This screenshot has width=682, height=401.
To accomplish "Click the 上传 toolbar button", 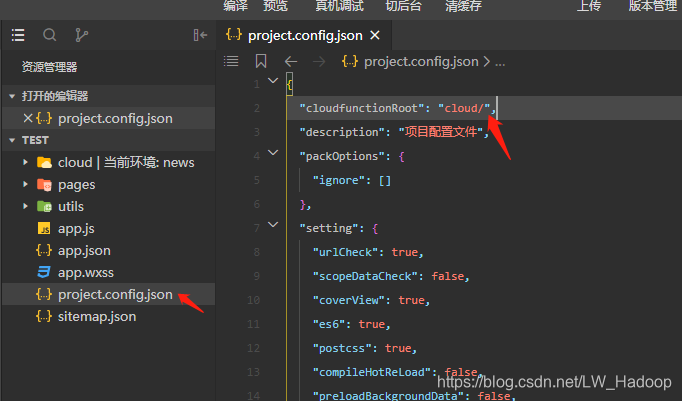I will click(x=589, y=5).
